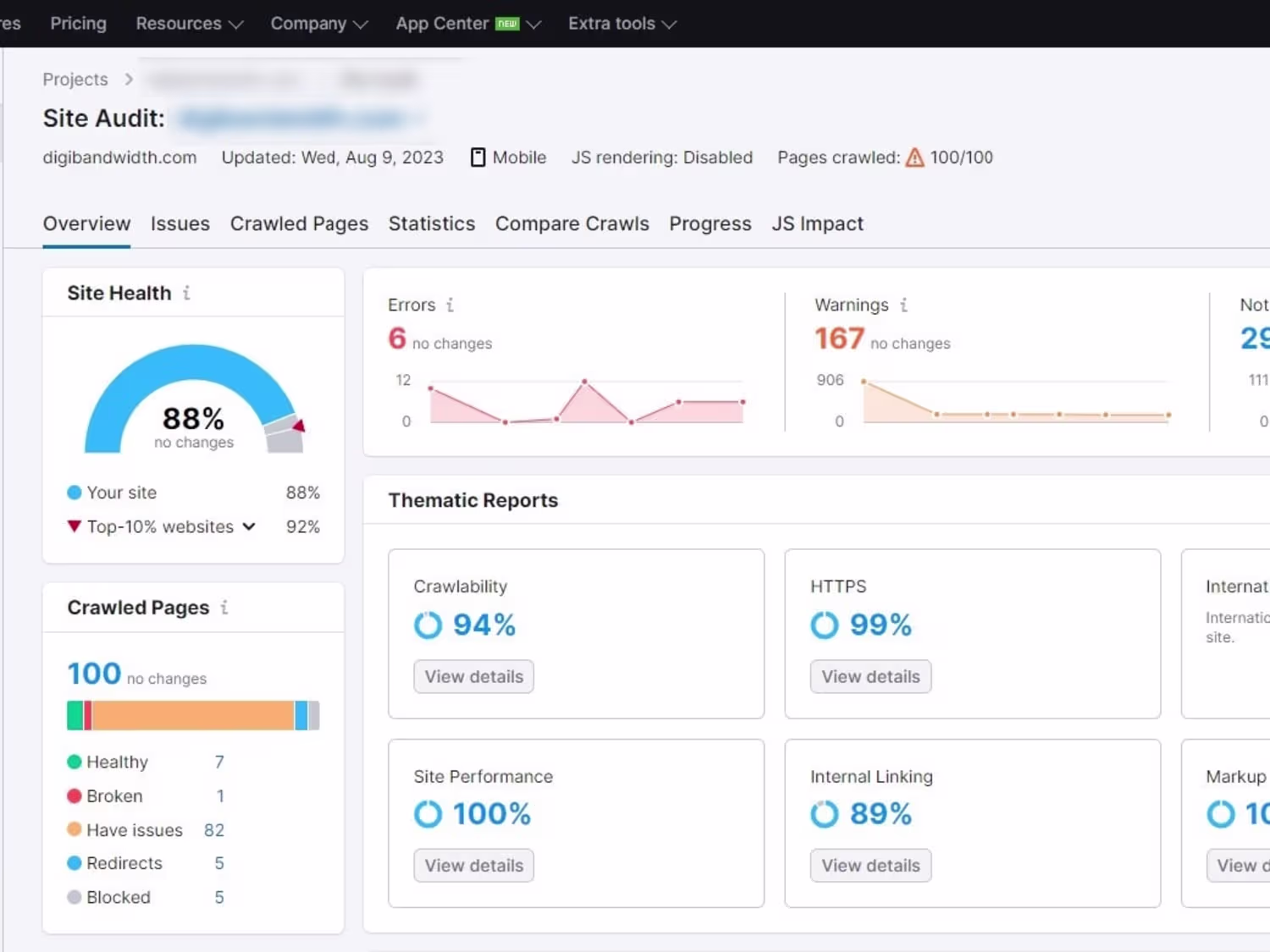Viewport: 1270px width, 952px height.
Task: View details for Internal Linking report
Action: pos(870,866)
